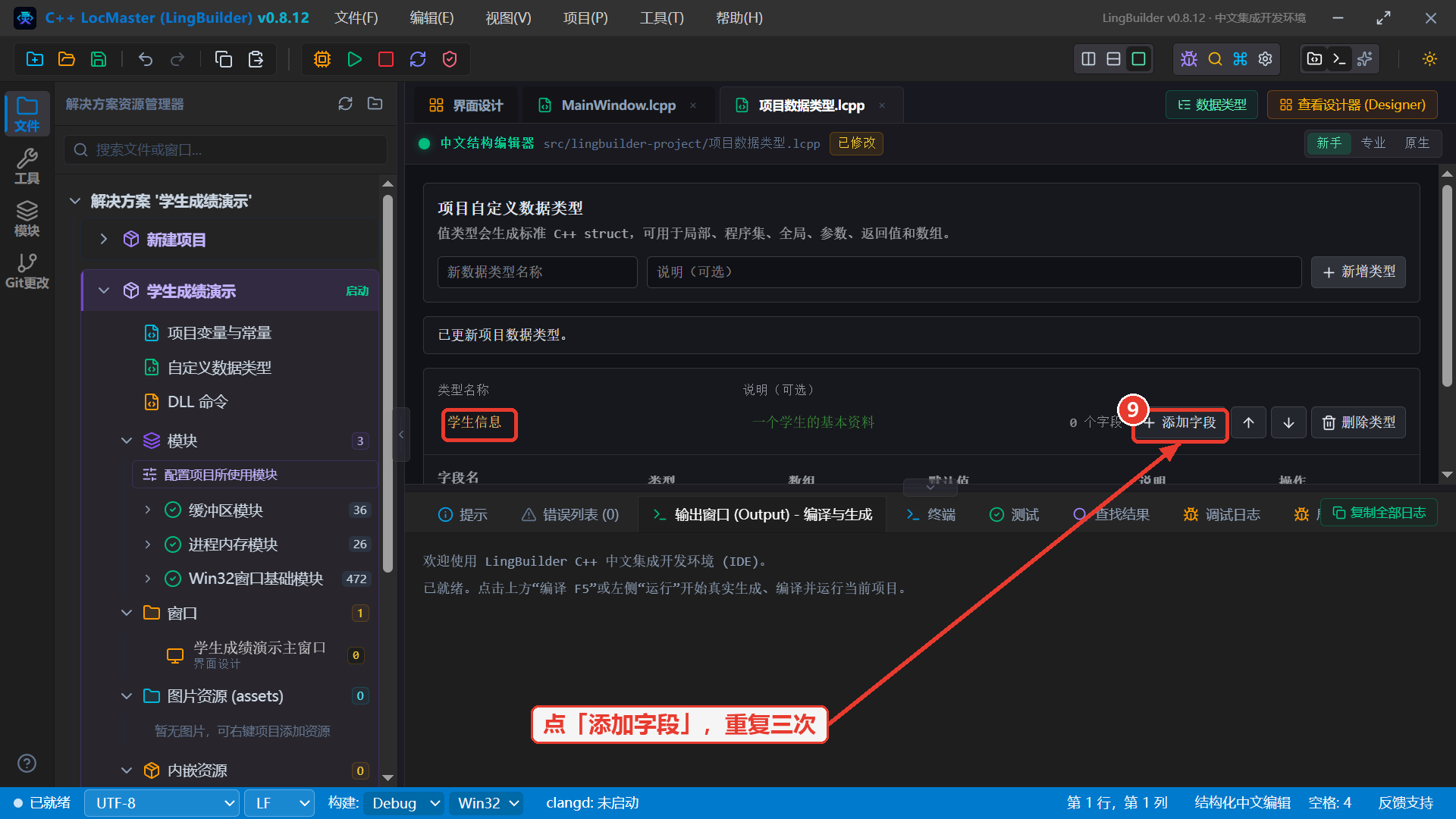This screenshot has width=1456, height=819.
Task: Switch to the 错误列表 tab
Action: [570, 515]
